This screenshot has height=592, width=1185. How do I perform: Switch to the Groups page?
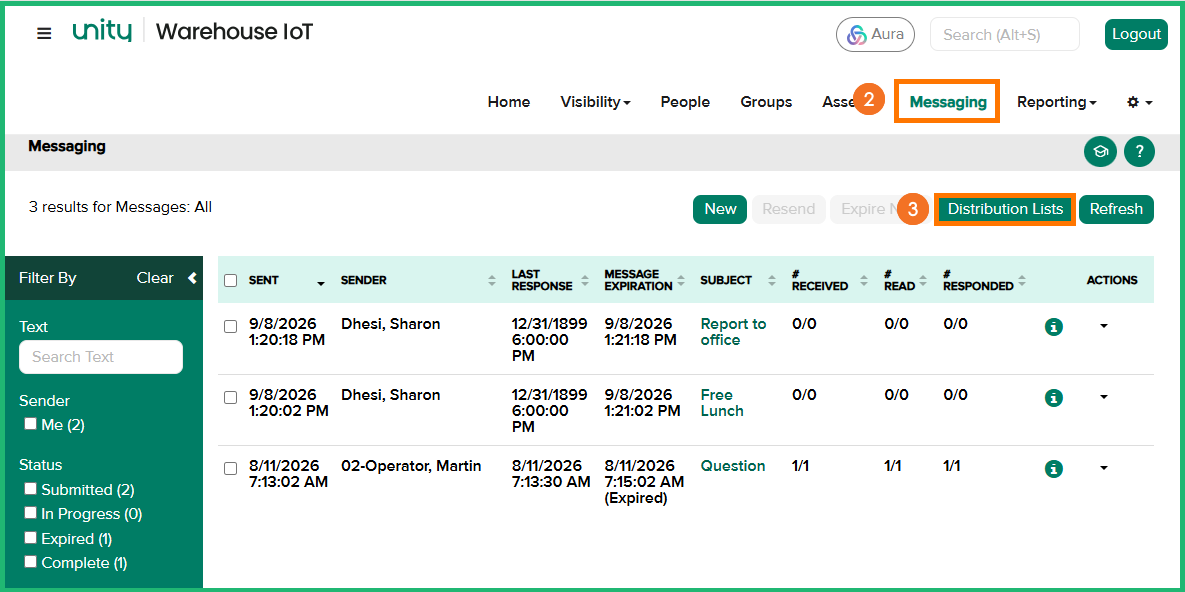click(x=766, y=102)
